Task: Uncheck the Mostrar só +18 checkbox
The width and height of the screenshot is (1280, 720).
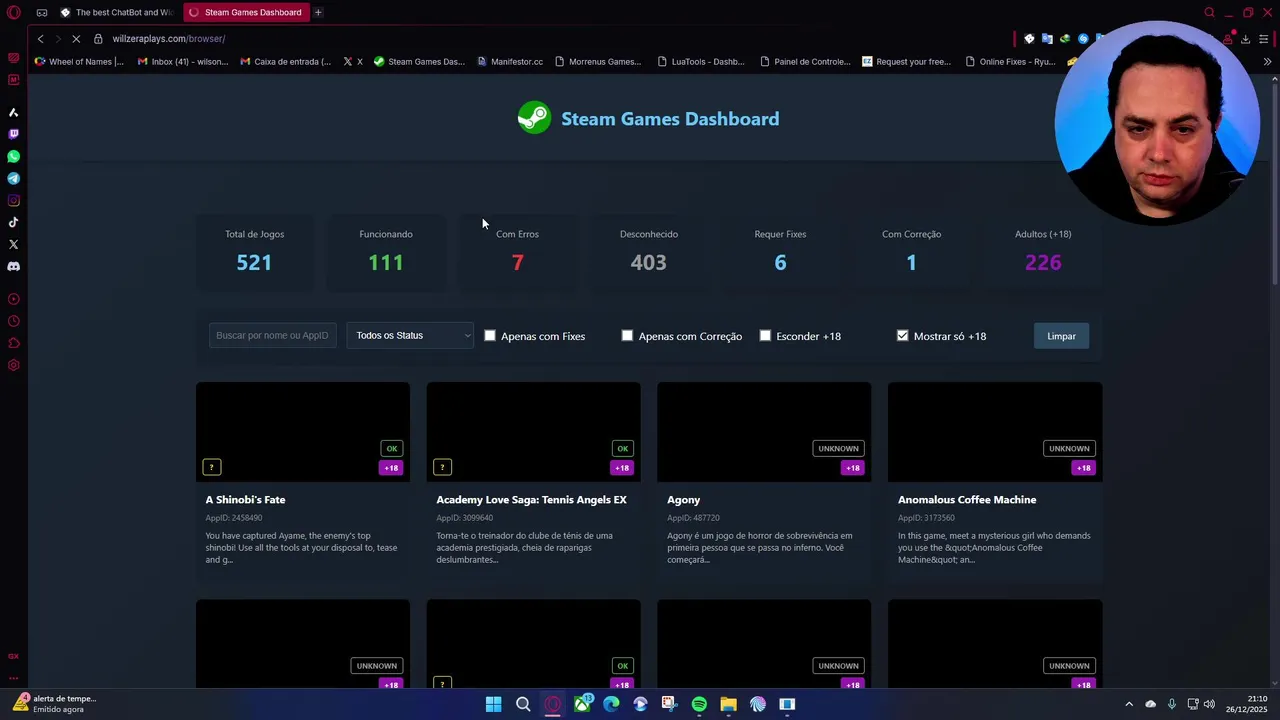Action: [x=903, y=336]
